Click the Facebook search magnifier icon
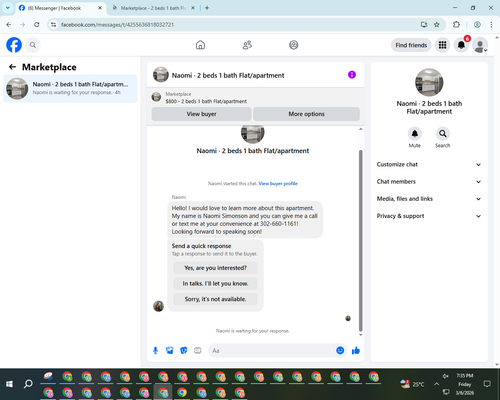 point(33,45)
